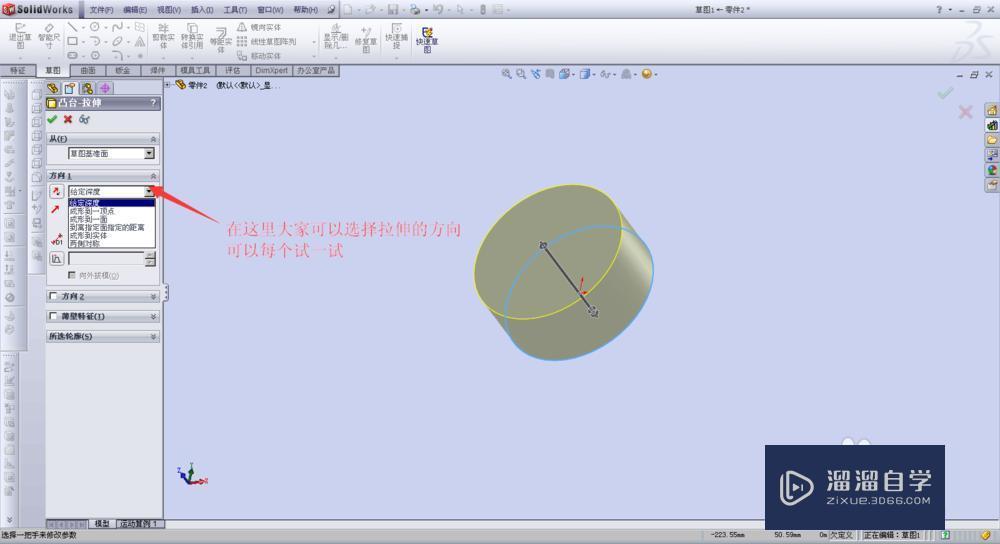Image resolution: width=1000 pixels, height=544 pixels.
Task: Click the red Cancel X in Boss-Extrude panel
Action: pyautogui.click(x=68, y=119)
